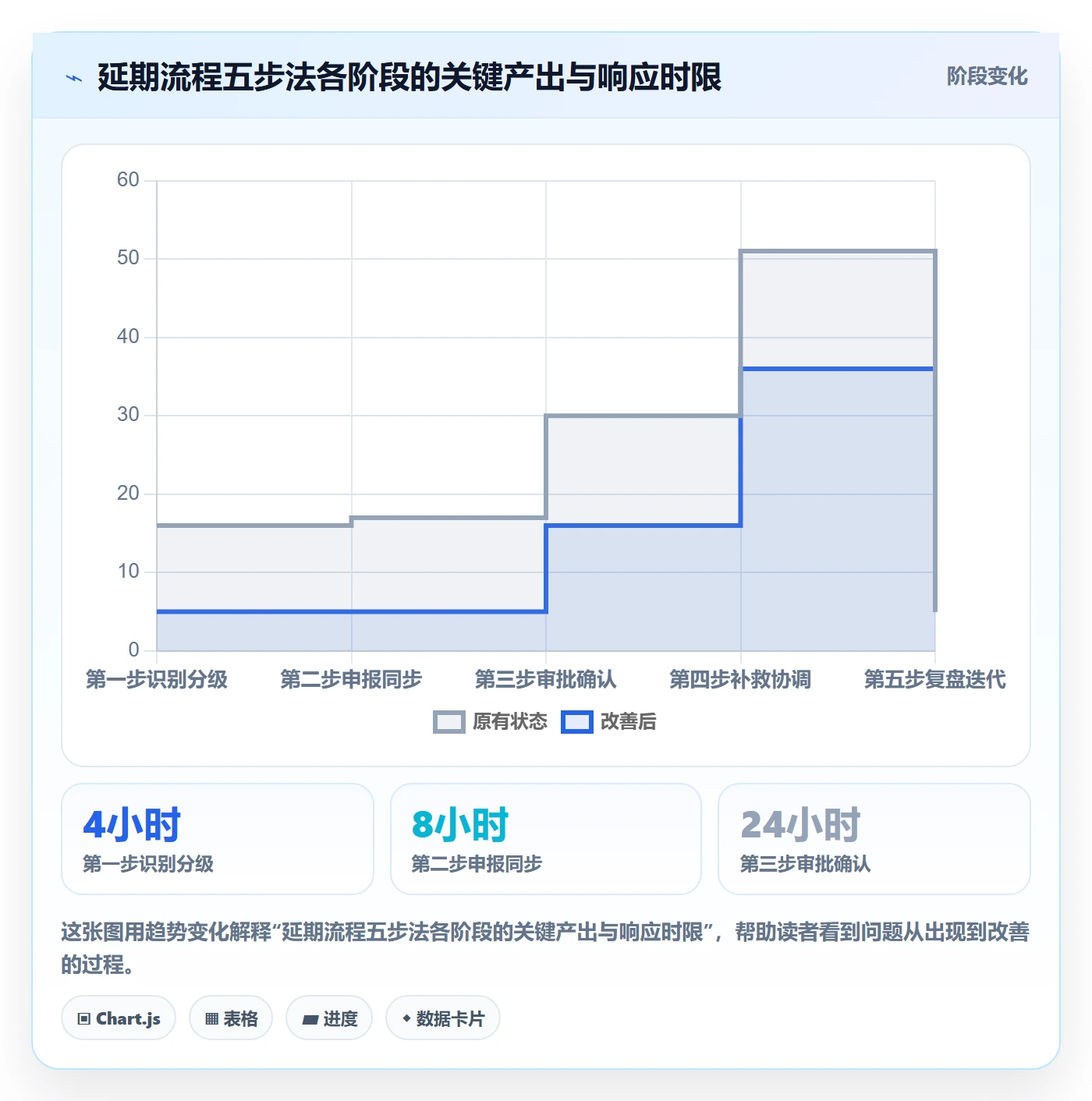
Task: Toggle the 原有状态 legend entry
Action: [491, 722]
